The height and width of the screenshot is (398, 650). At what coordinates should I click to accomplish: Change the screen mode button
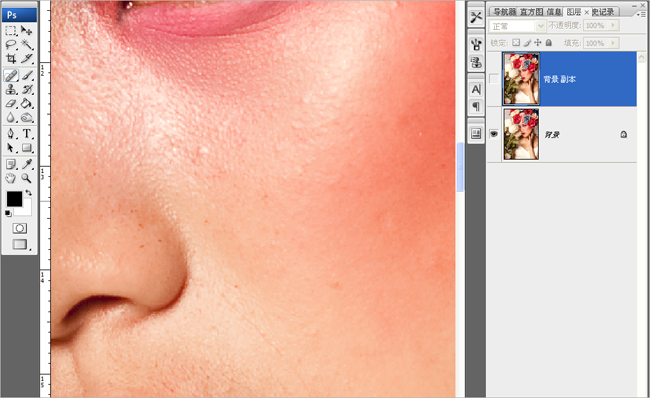(20, 244)
